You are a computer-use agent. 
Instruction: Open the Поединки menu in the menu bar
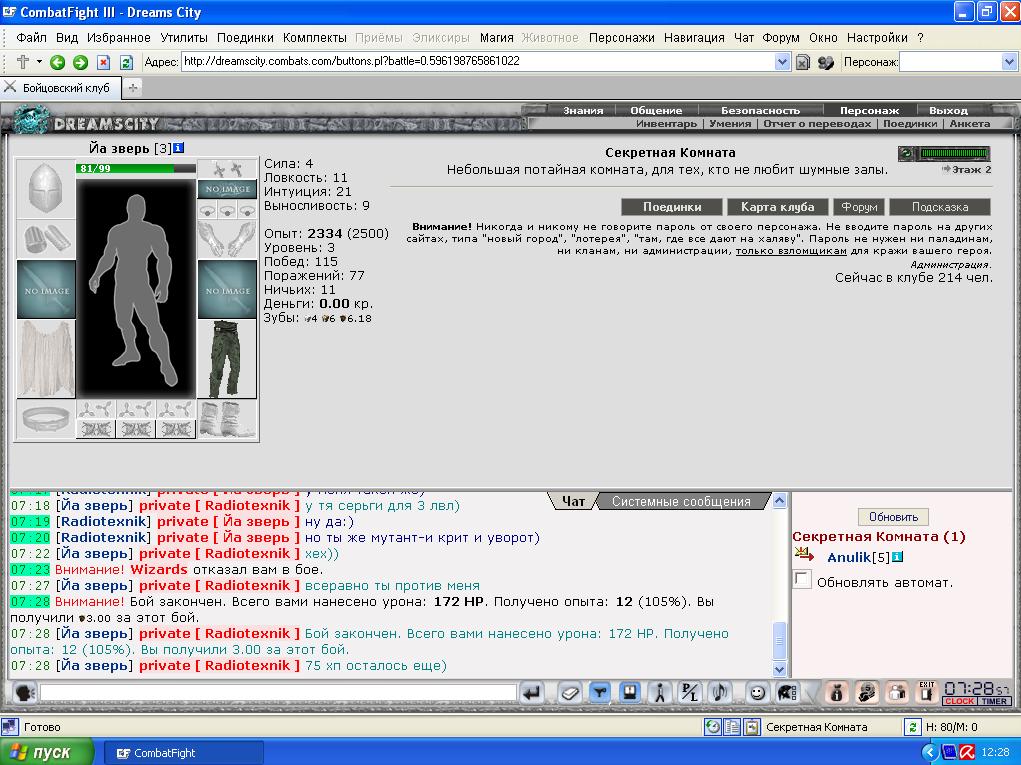pyautogui.click(x=245, y=38)
